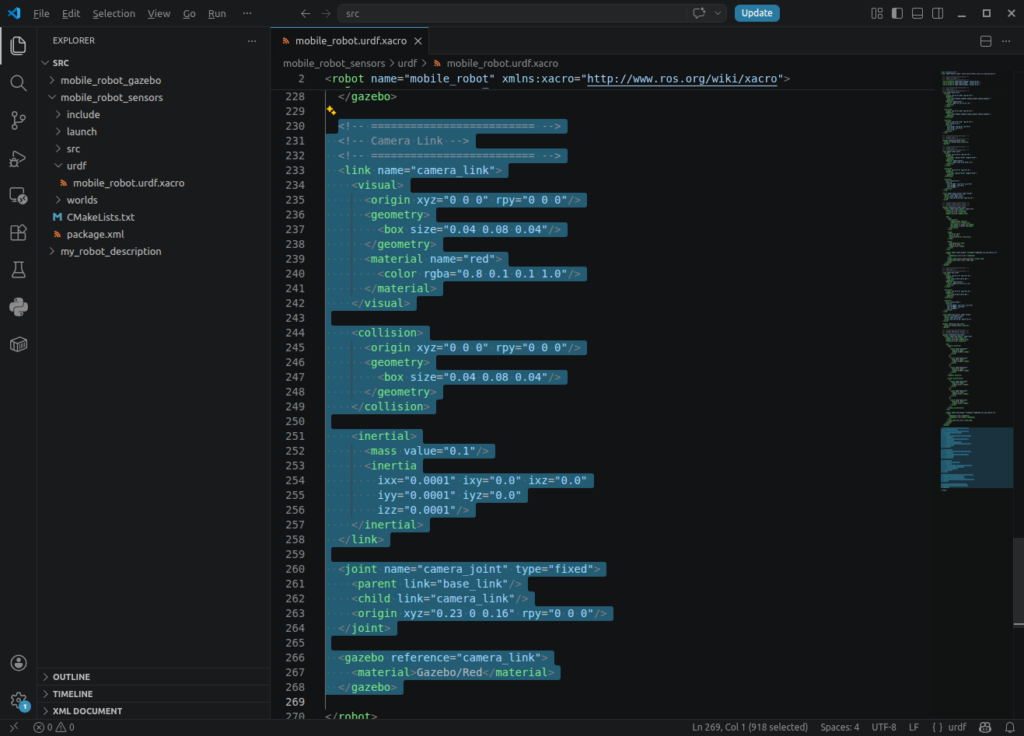Open the Extensions view icon
Viewport: 1024px width, 736px height.
coord(18,232)
